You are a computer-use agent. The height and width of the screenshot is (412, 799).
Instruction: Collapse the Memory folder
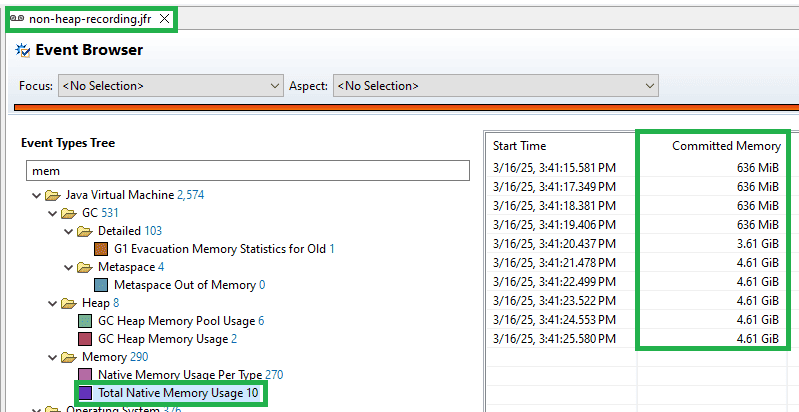click(x=53, y=357)
